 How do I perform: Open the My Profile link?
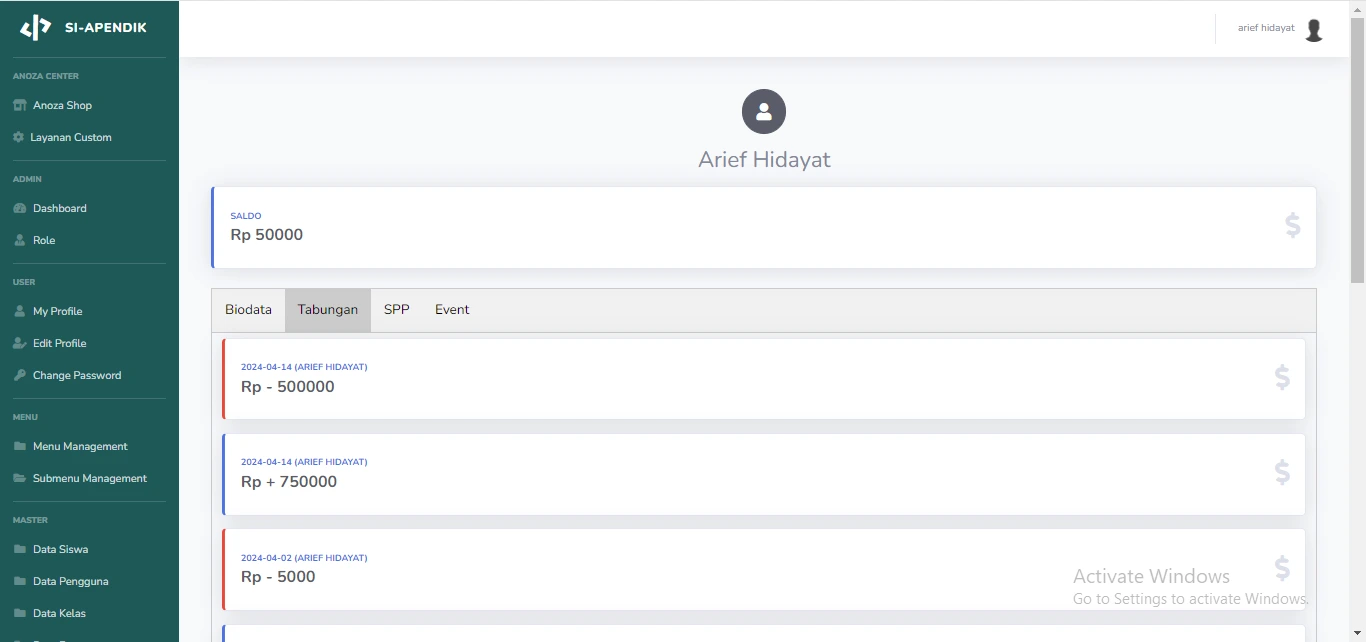tap(58, 311)
